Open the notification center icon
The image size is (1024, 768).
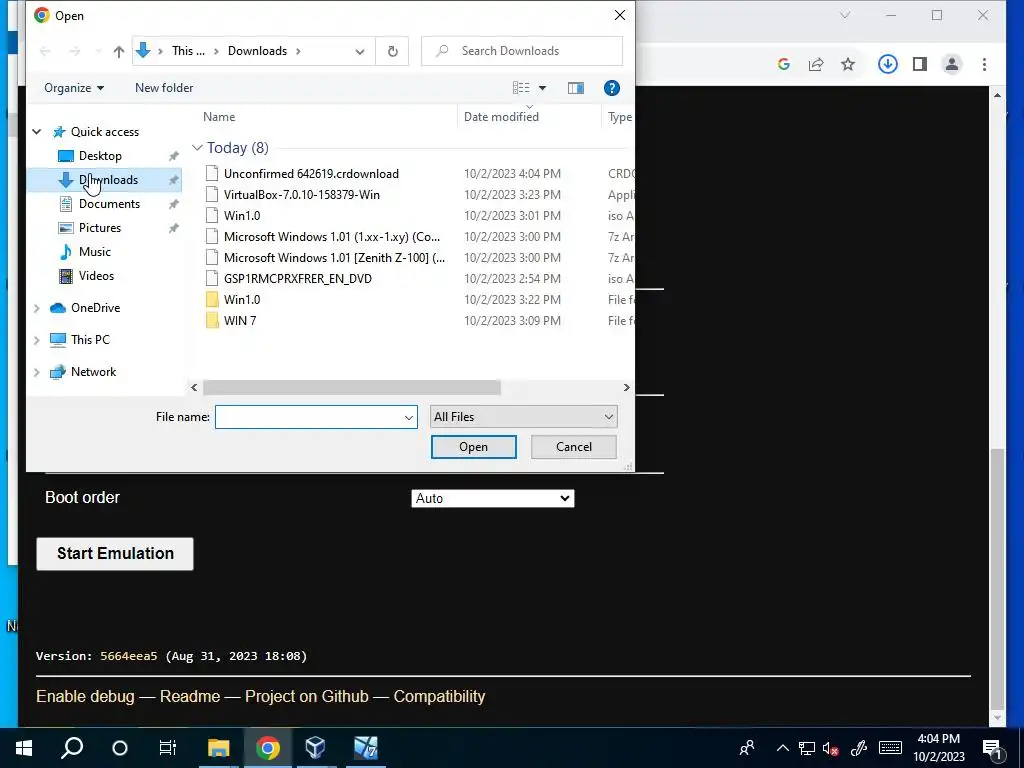pyautogui.click(x=992, y=748)
